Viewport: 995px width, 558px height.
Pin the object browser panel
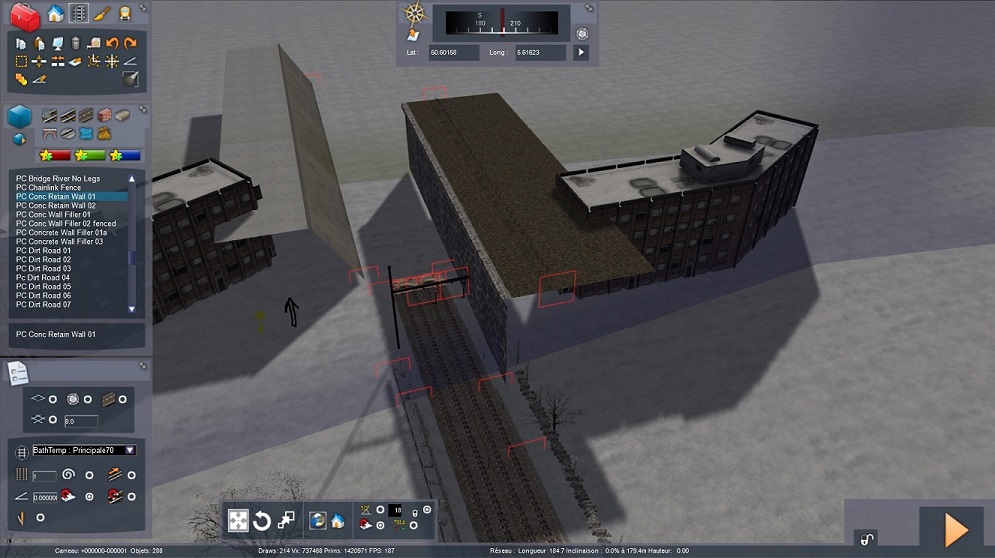click(x=143, y=109)
